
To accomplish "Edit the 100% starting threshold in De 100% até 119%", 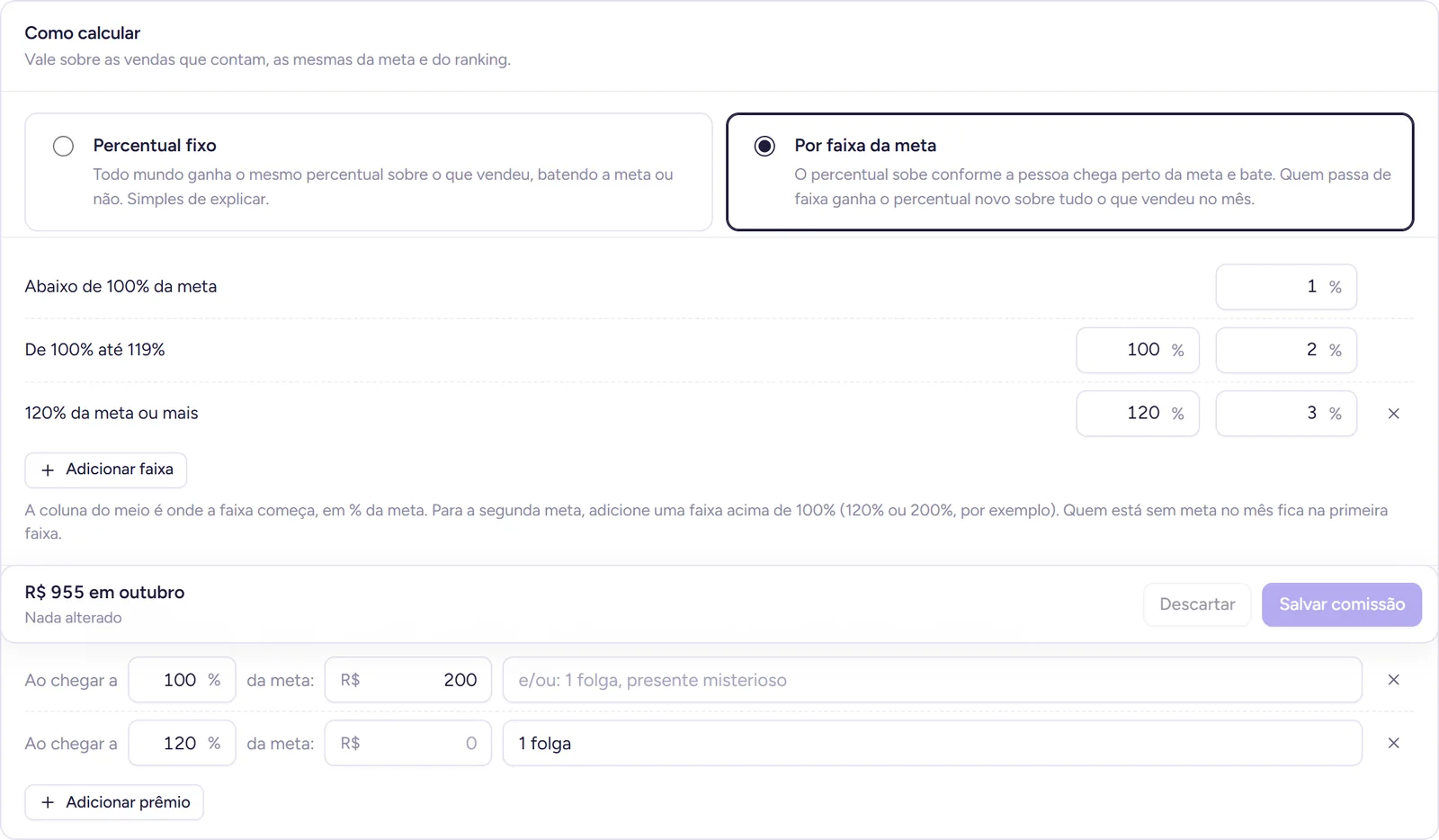I will click(1138, 350).
